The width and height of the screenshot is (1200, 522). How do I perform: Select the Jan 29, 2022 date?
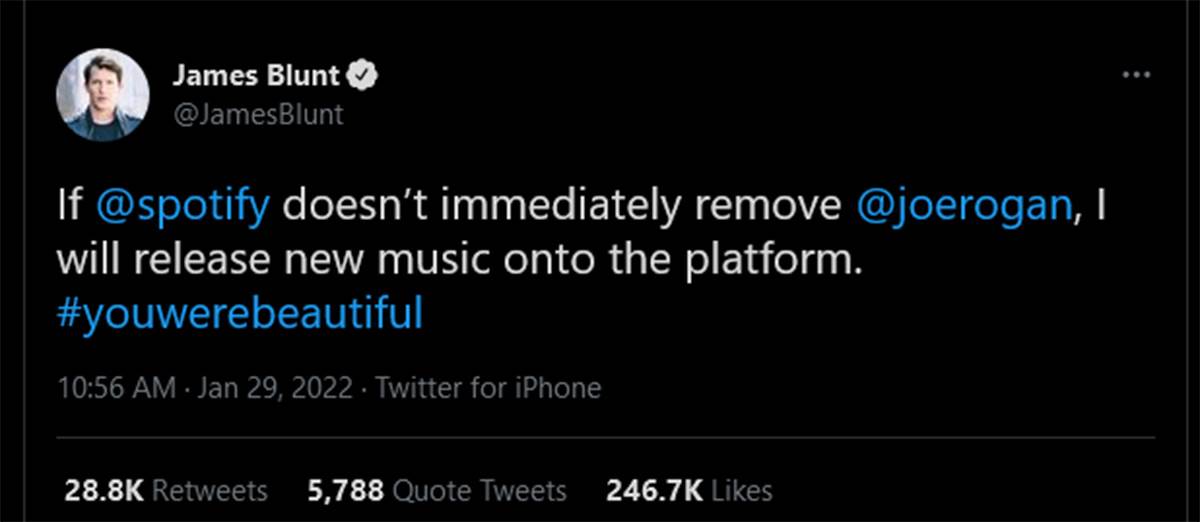(x=274, y=387)
